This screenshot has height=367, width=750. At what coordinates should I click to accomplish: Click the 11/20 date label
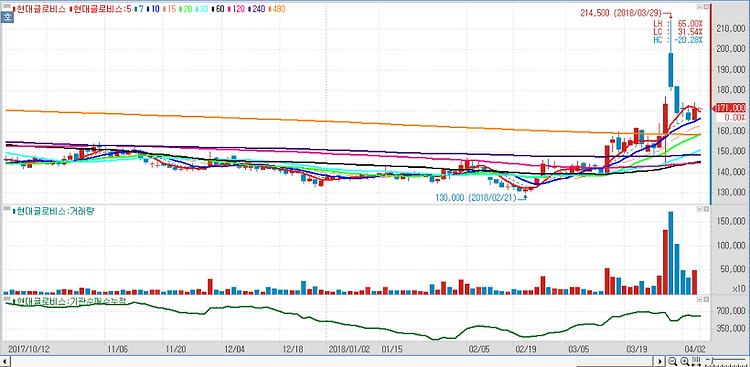click(x=176, y=349)
